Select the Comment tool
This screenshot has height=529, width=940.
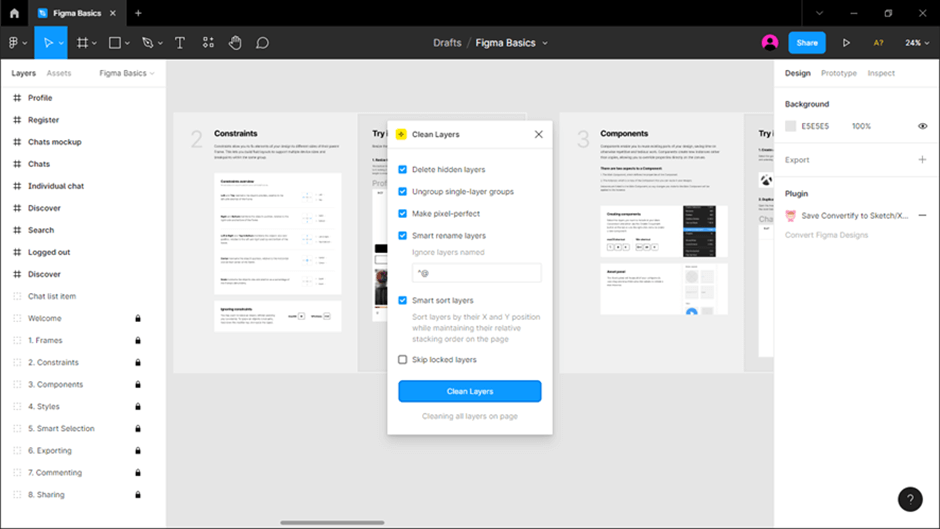pyautogui.click(x=262, y=43)
